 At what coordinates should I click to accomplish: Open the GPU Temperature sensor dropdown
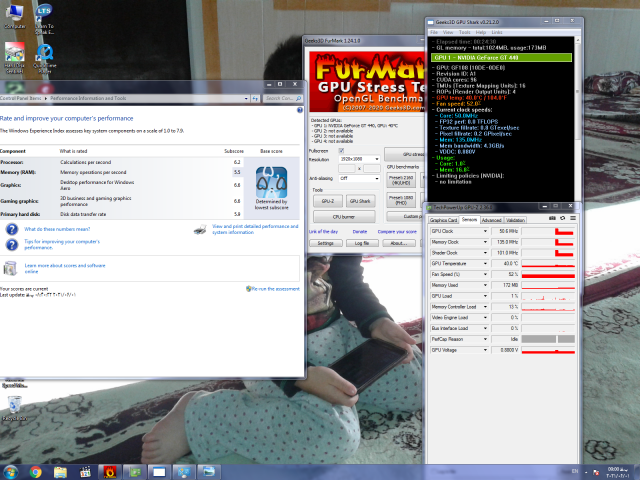[486, 263]
